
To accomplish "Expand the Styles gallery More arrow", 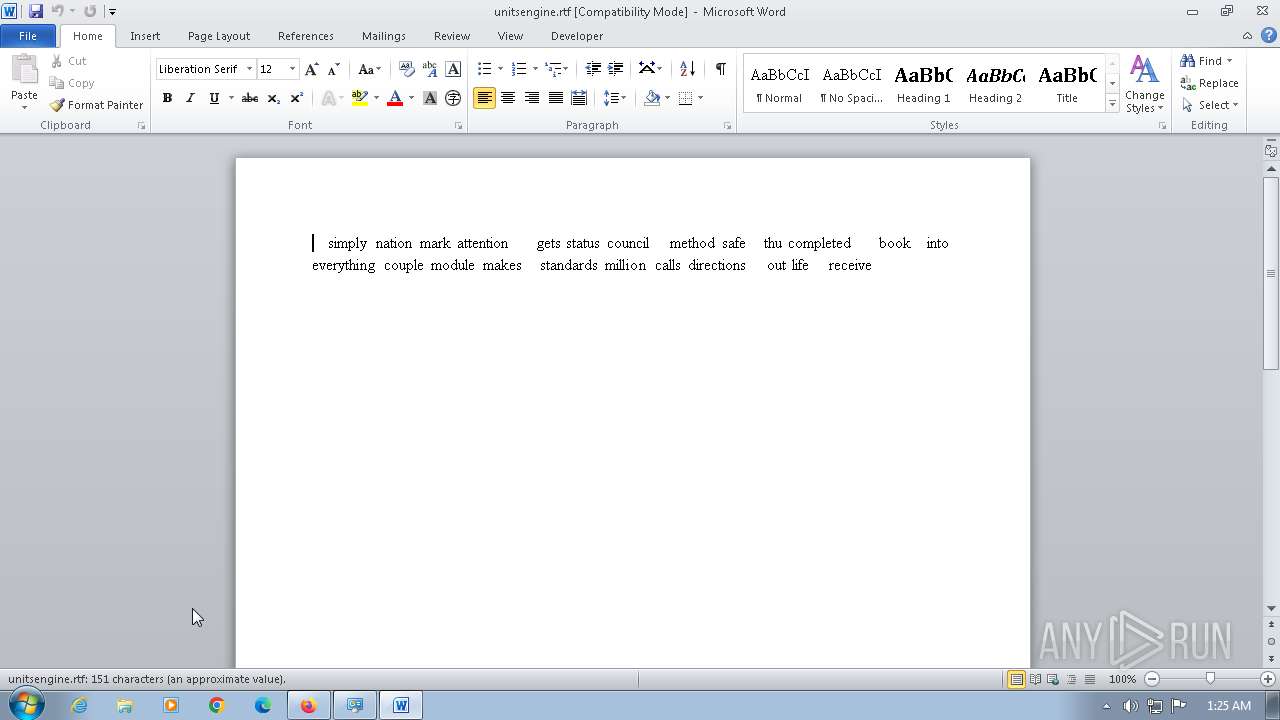I will point(1112,103).
